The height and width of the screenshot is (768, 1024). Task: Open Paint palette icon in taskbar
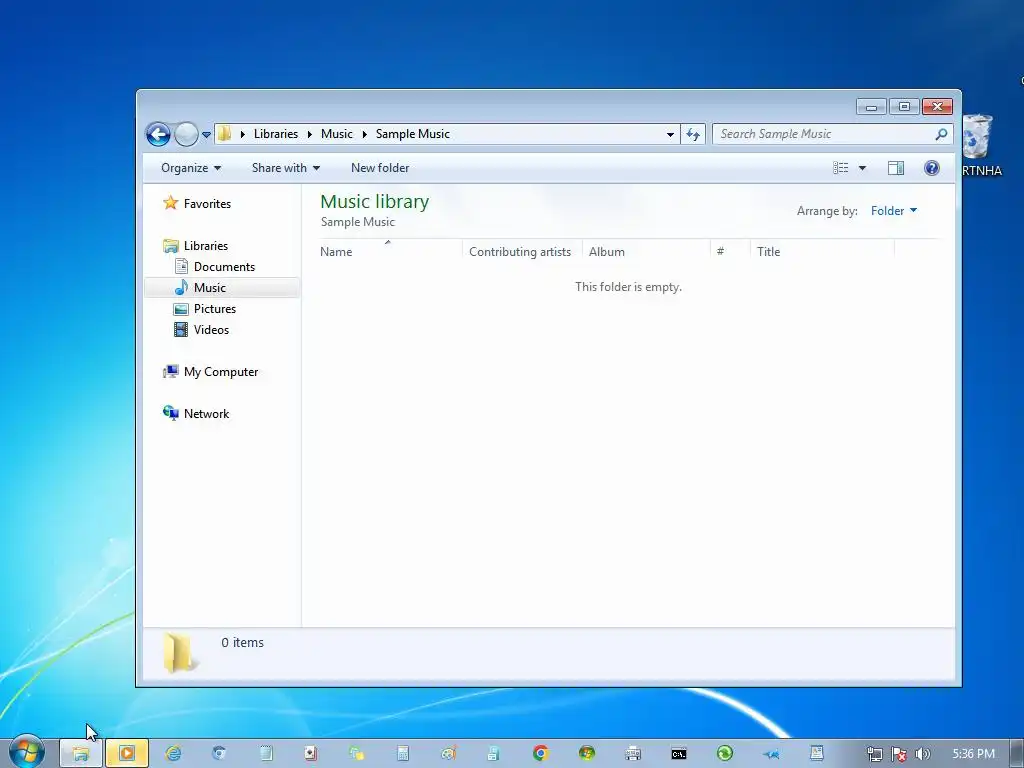pos(449,754)
